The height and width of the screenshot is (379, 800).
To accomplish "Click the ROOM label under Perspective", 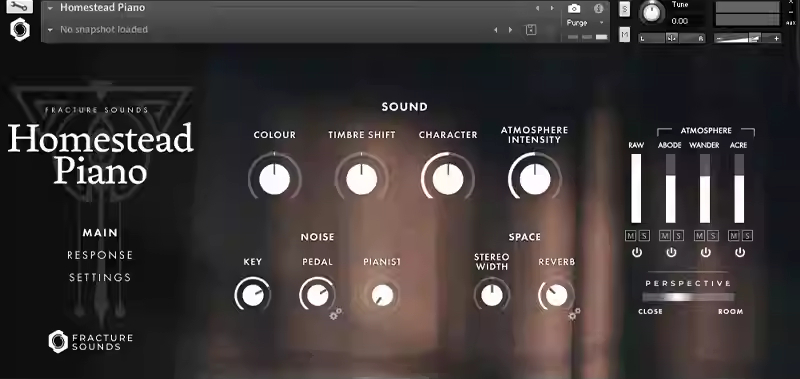I will 731,311.
